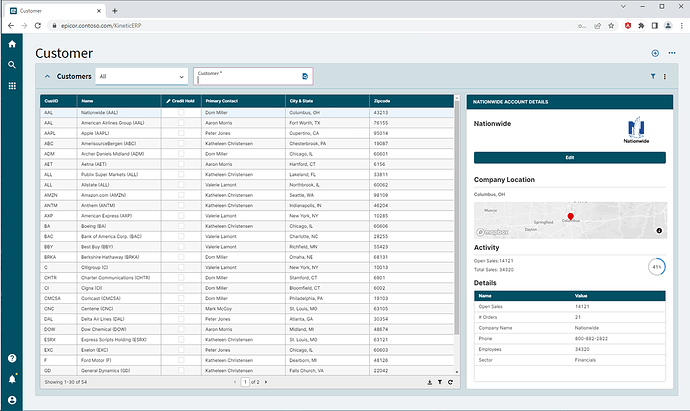The width and height of the screenshot is (690, 411).
Task: Click the filter icon in Customers header
Action: point(652,76)
